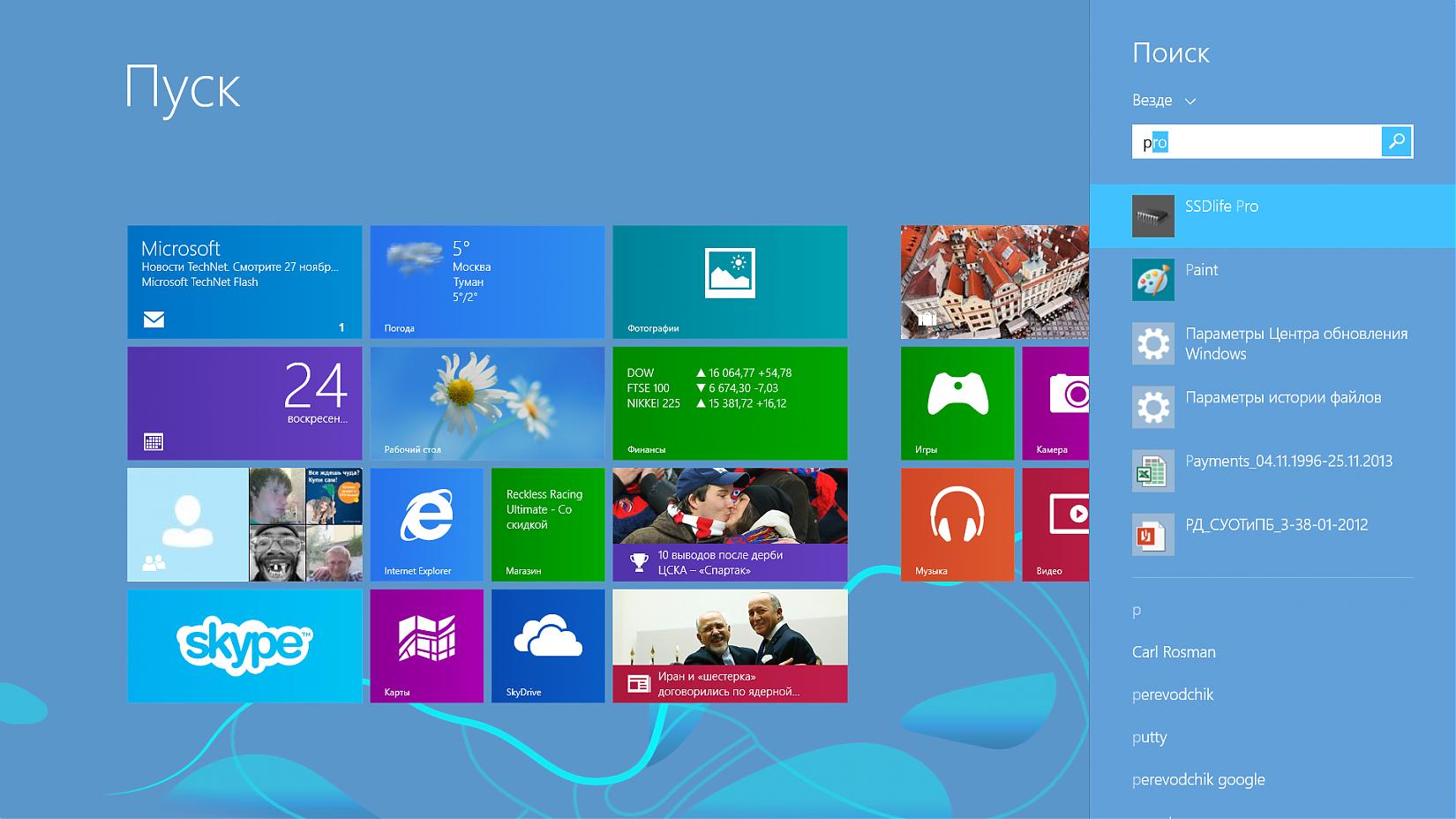The width and height of the screenshot is (1456, 819).
Task: Open Параметры Центра обновления Windows result
Action: [x=1272, y=343]
